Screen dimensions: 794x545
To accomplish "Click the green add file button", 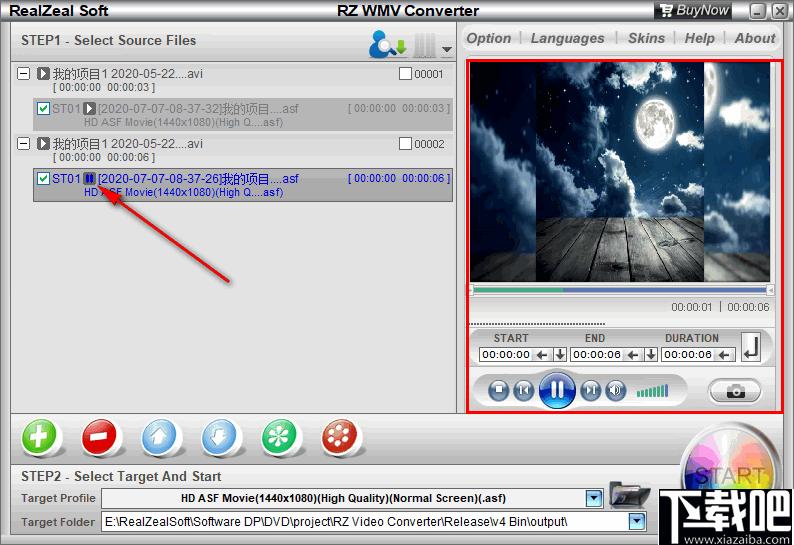I will point(40,436).
